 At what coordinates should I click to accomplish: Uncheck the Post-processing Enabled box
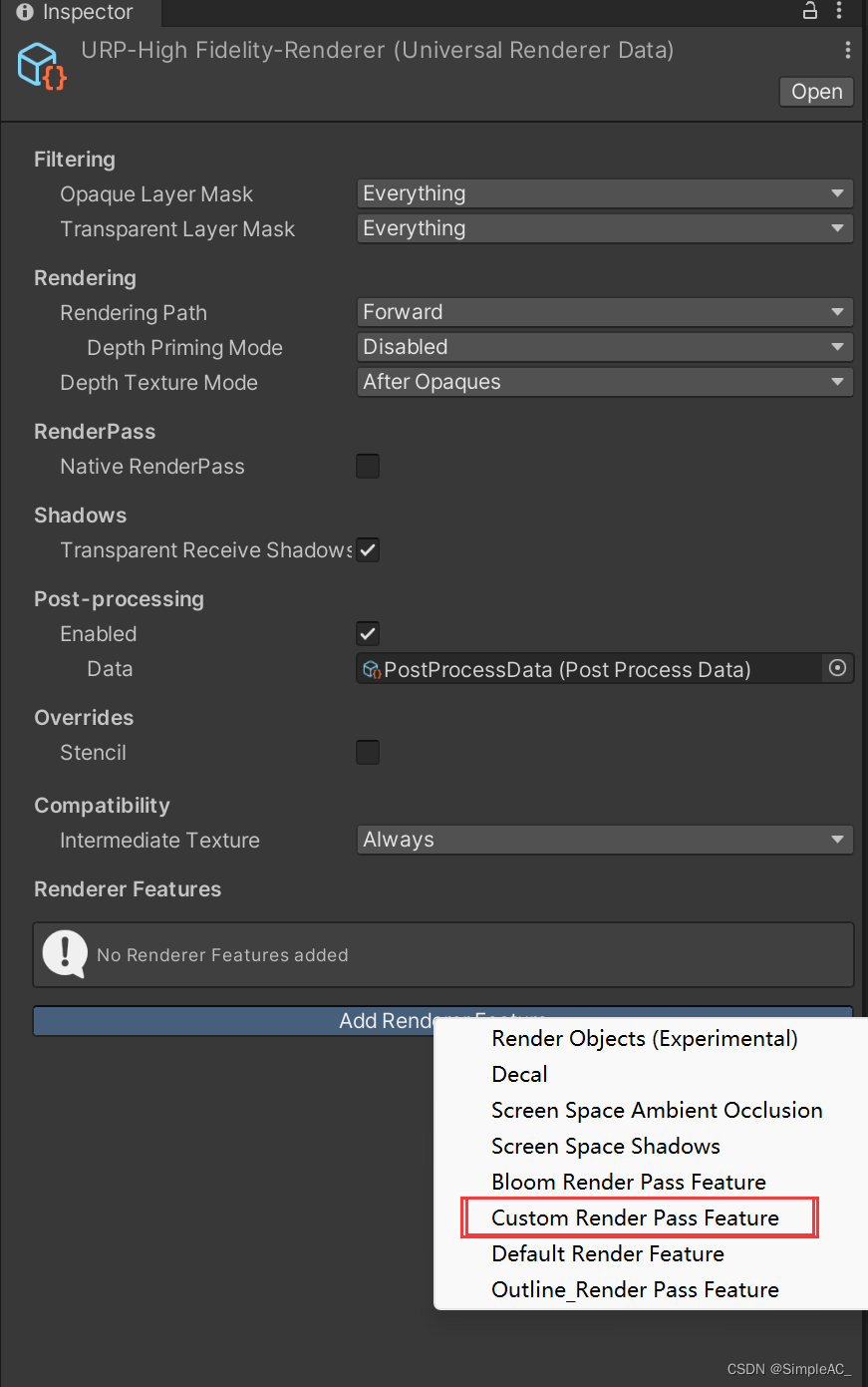367,633
